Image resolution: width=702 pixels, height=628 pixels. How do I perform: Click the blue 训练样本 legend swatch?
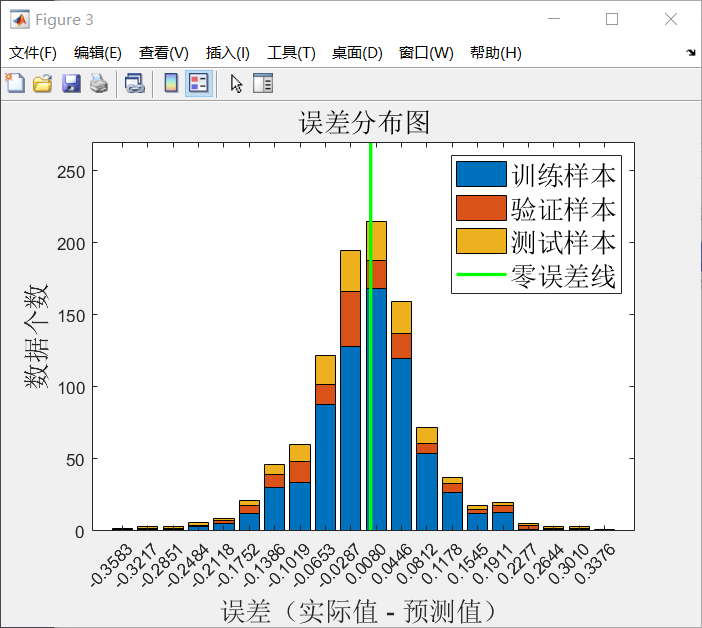click(481, 174)
